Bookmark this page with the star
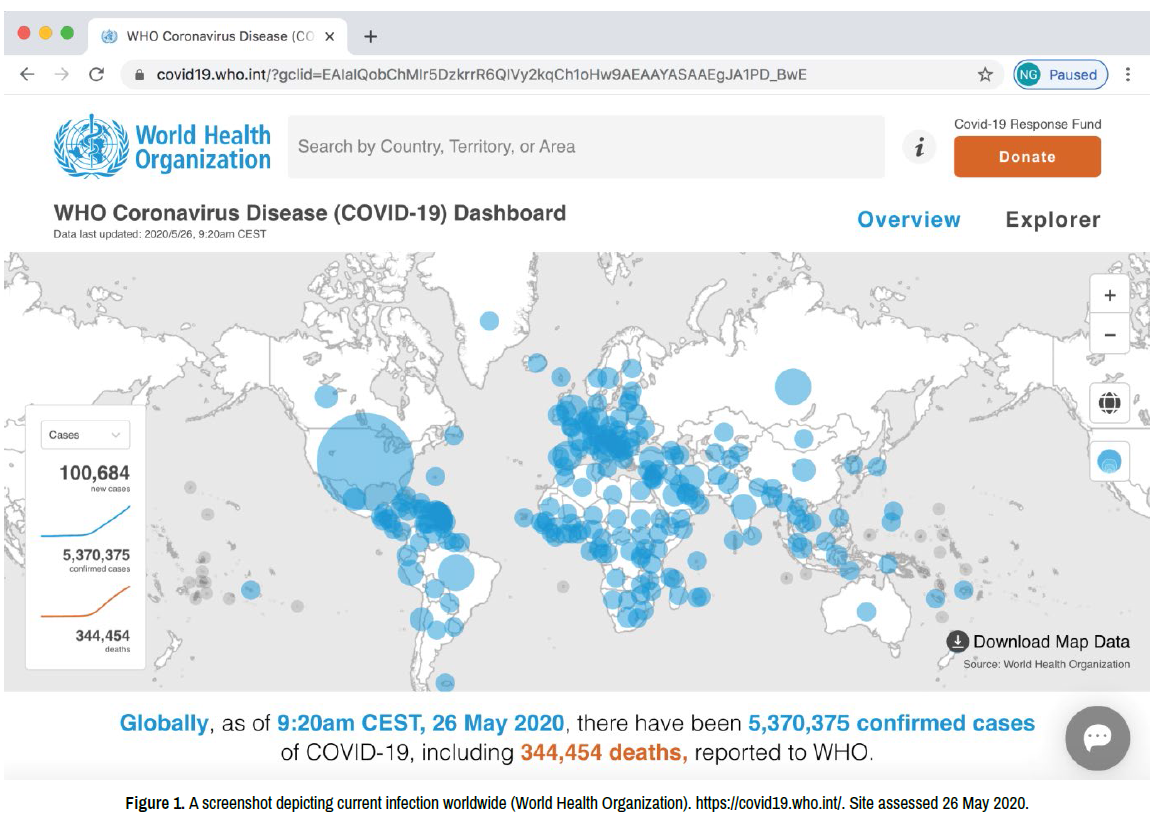This screenshot has height=818, width=1172. (985, 74)
